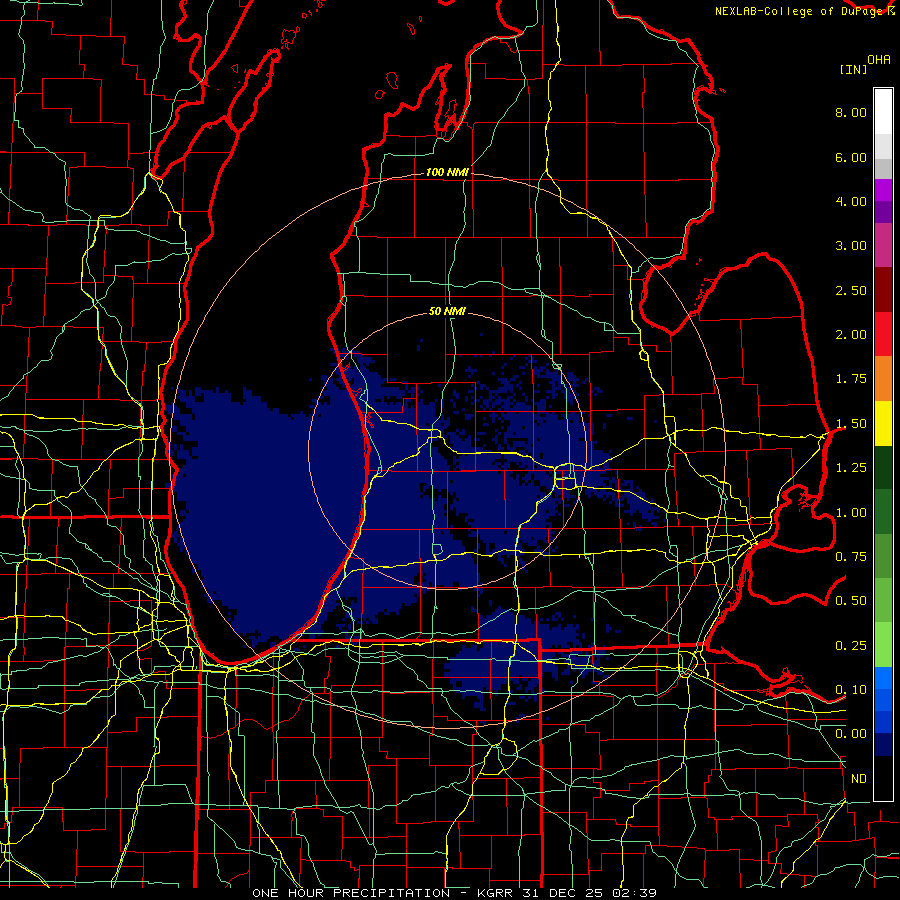The width and height of the screenshot is (900, 900).
Task: Pick the bright red swatch beside 2.00
Action: [883, 334]
